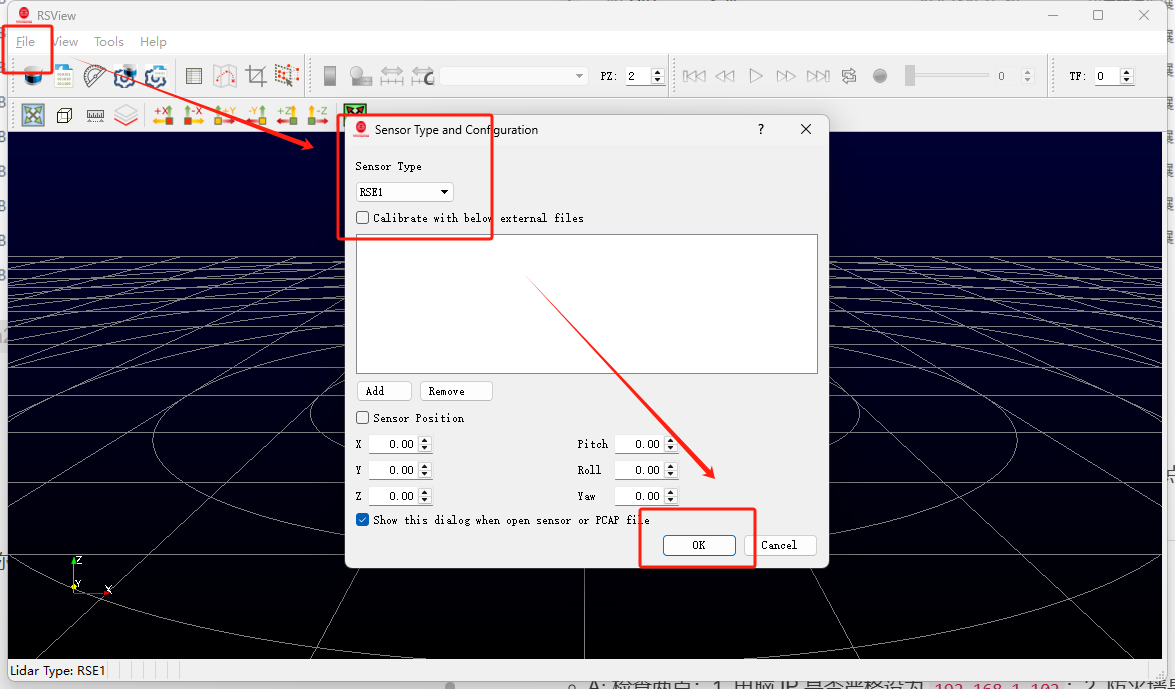Close the Sensor Type and Configuration dialog

coord(806,130)
